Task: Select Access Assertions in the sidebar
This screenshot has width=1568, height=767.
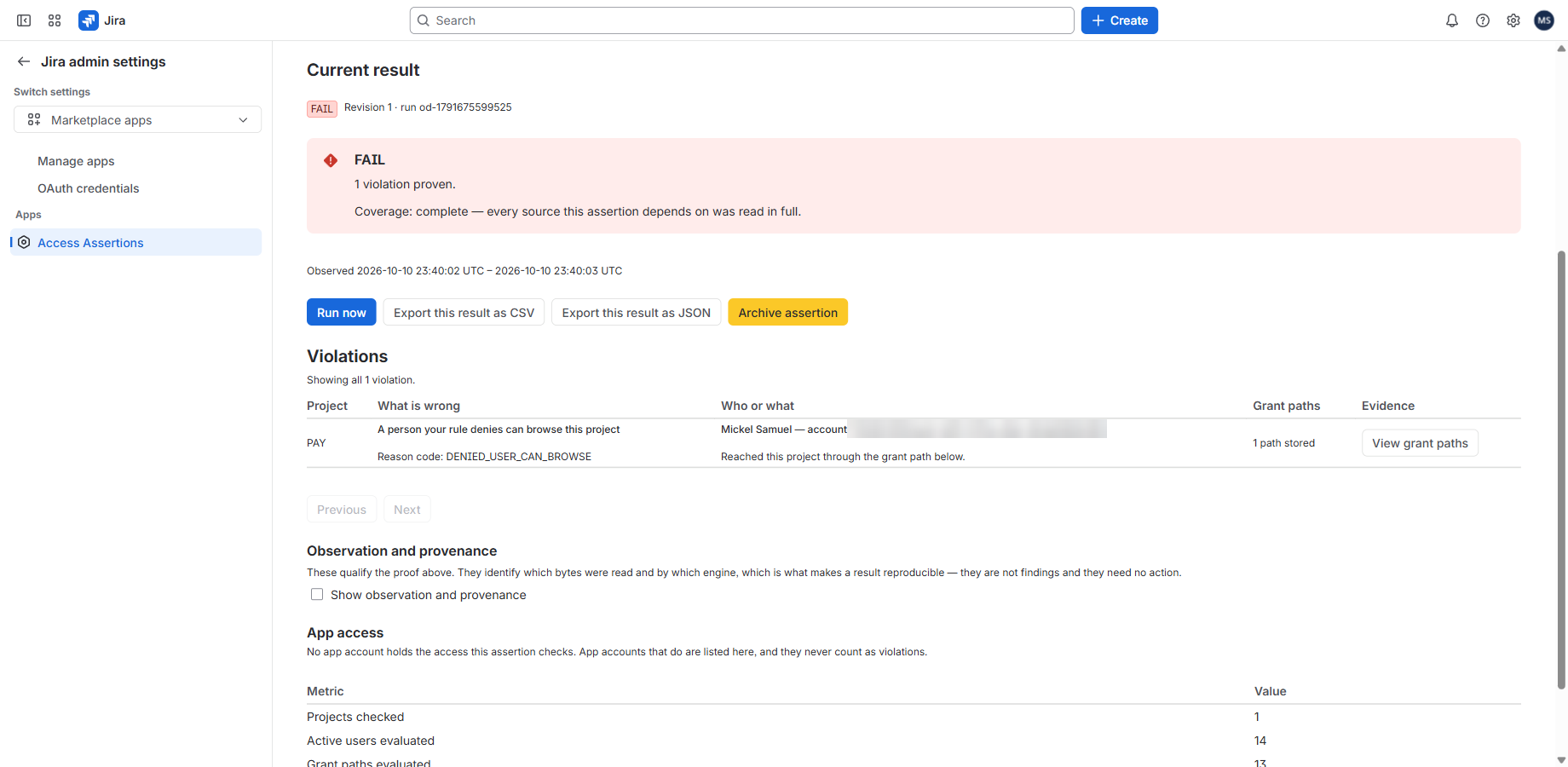Action: [x=136, y=242]
